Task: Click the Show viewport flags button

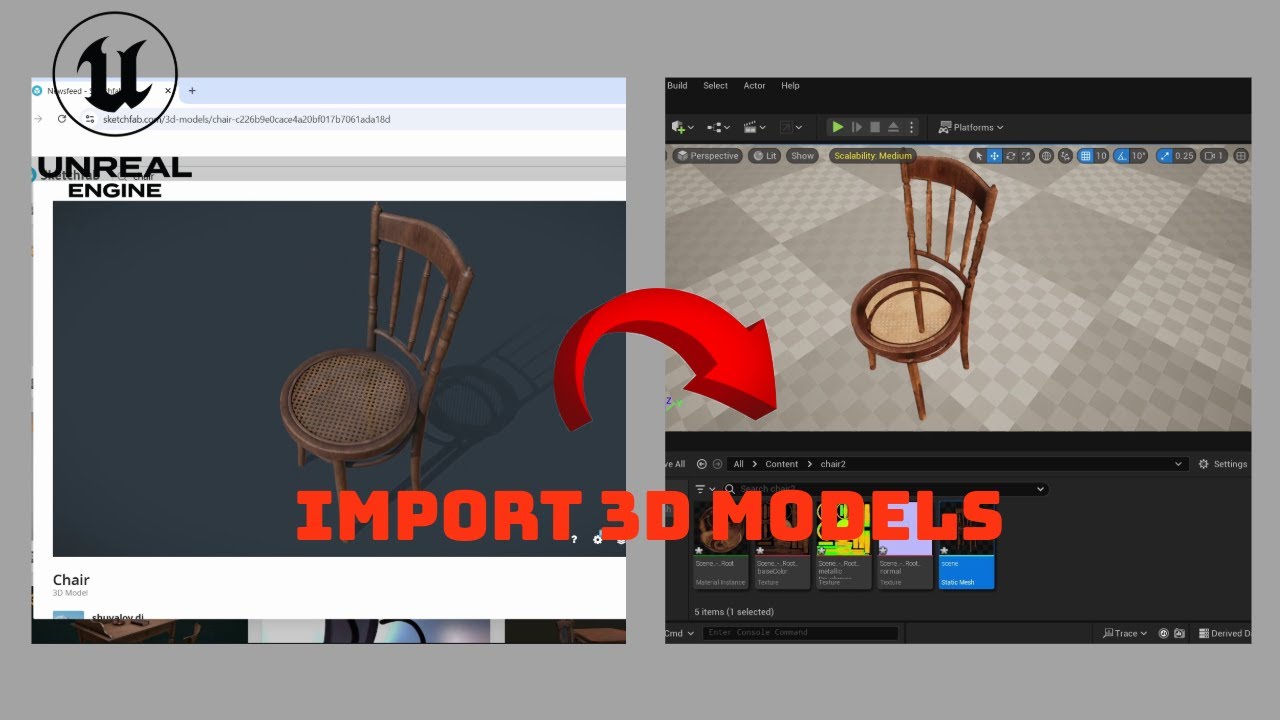Action: click(802, 156)
